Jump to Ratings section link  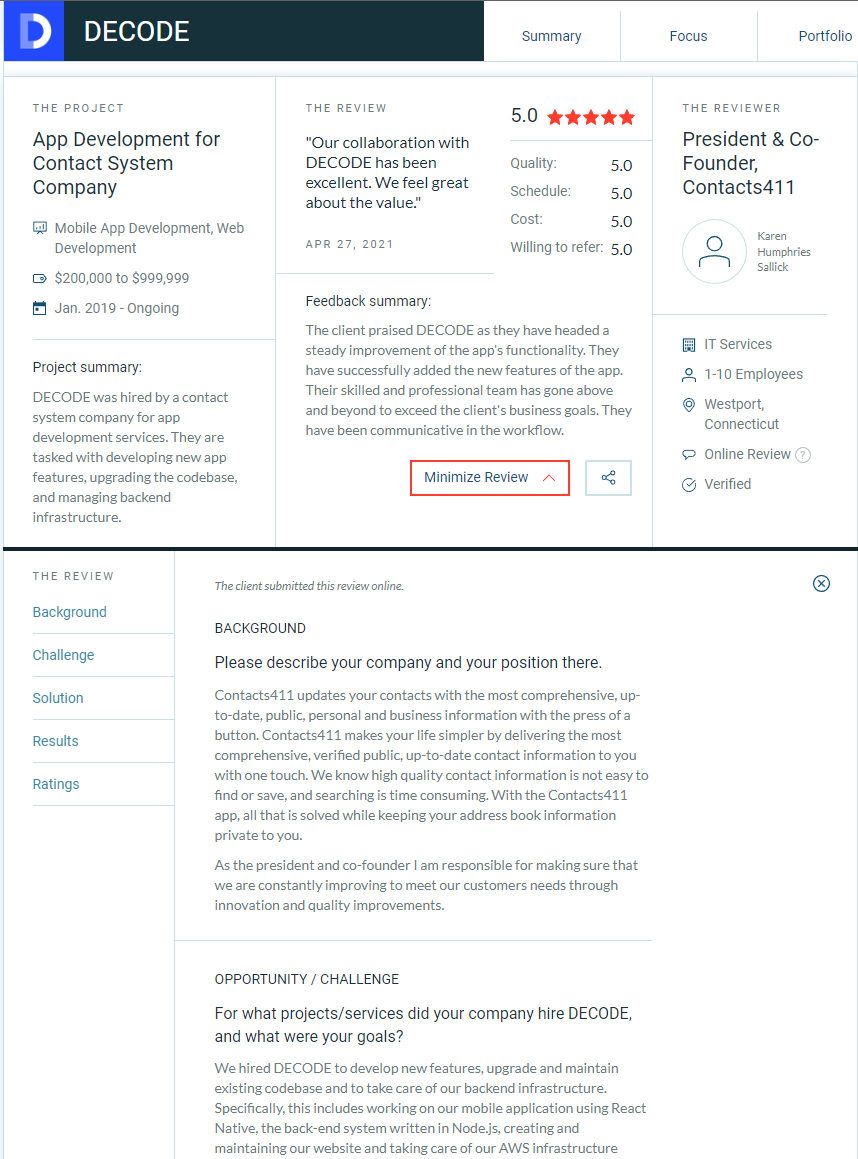(x=56, y=784)
